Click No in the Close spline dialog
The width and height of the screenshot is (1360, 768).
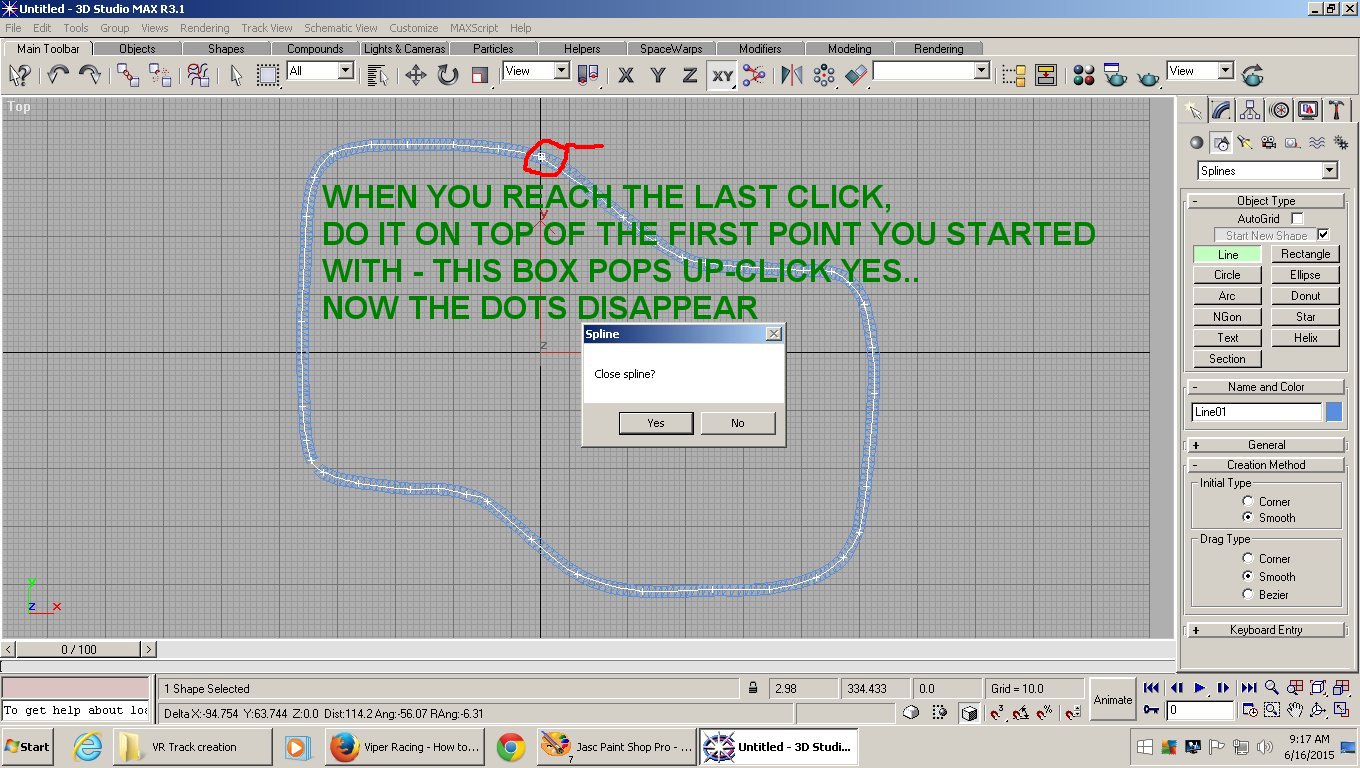tap(738, 423)
